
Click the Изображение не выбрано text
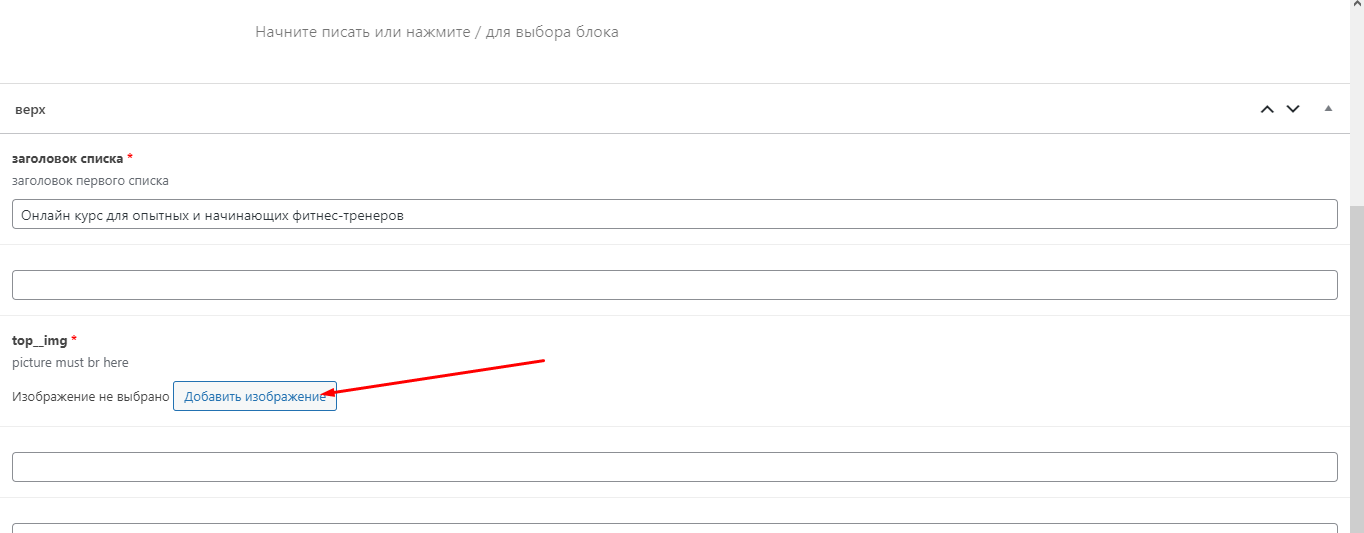pos(91,397)
